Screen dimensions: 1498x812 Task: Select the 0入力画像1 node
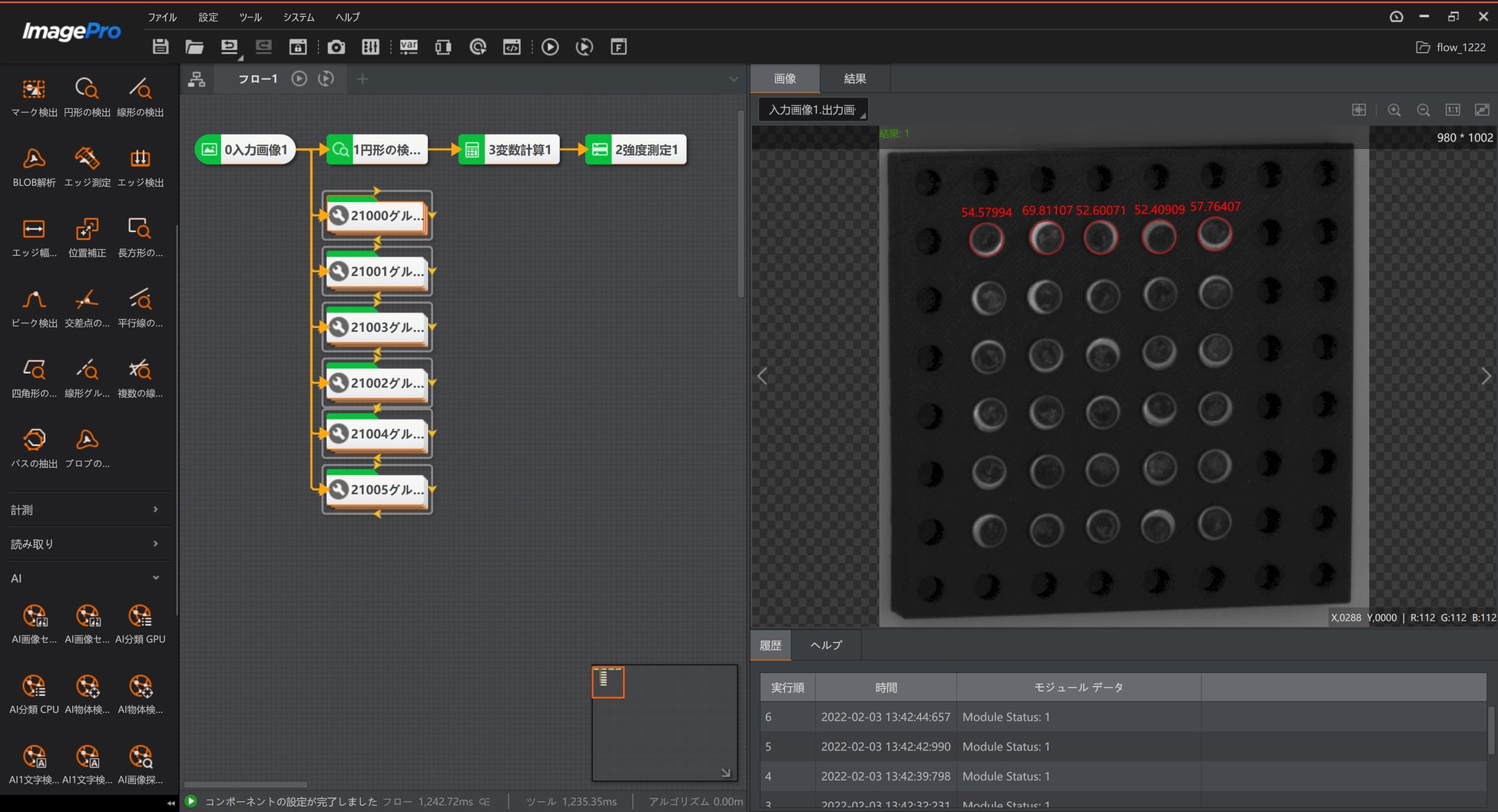[245, 150]
